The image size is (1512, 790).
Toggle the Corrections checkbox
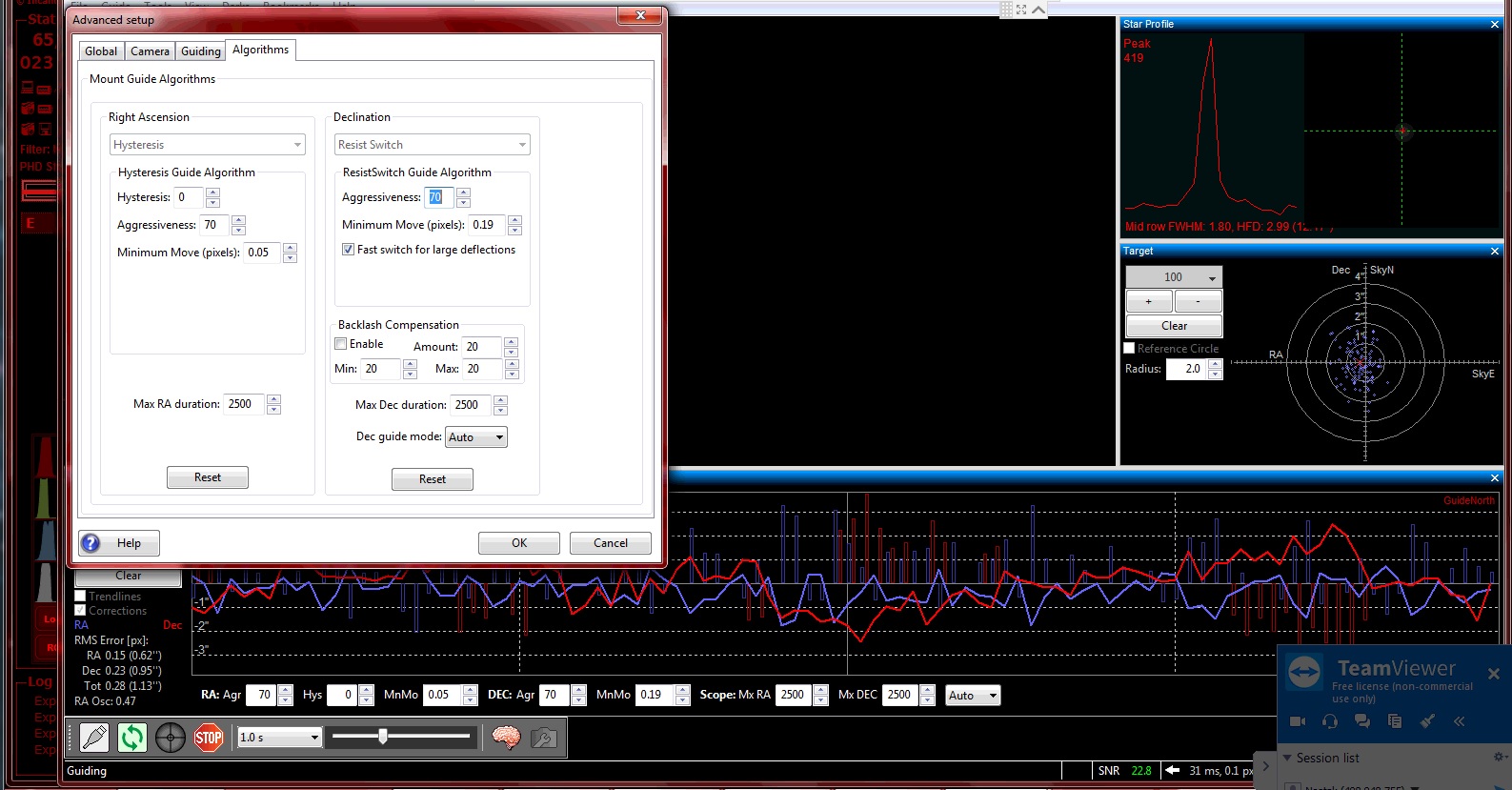pos(80,610)
